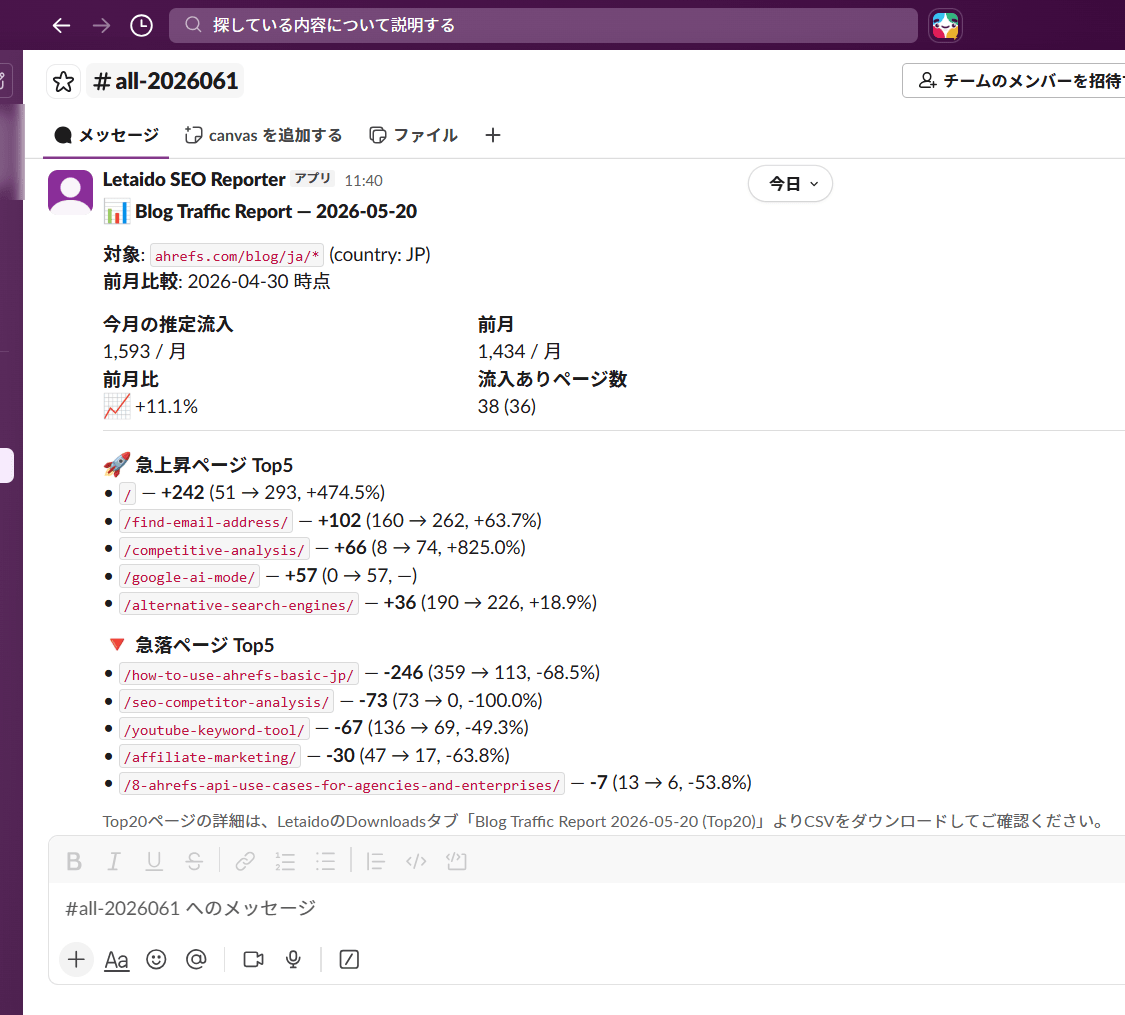Screen dimensions: 1125x1015
Task: Open the colorful assistant icon near search
Action: coord(945,26)
